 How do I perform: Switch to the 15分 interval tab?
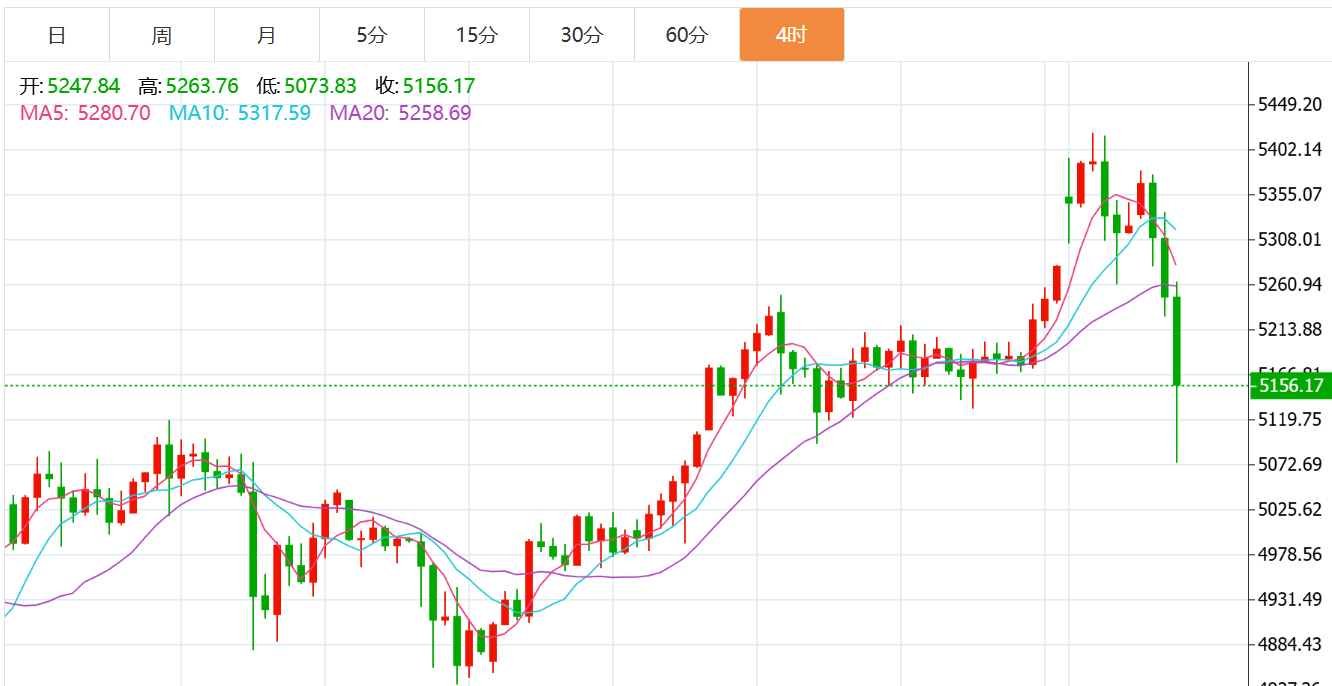pyautogui.click(x=477, y=35)
